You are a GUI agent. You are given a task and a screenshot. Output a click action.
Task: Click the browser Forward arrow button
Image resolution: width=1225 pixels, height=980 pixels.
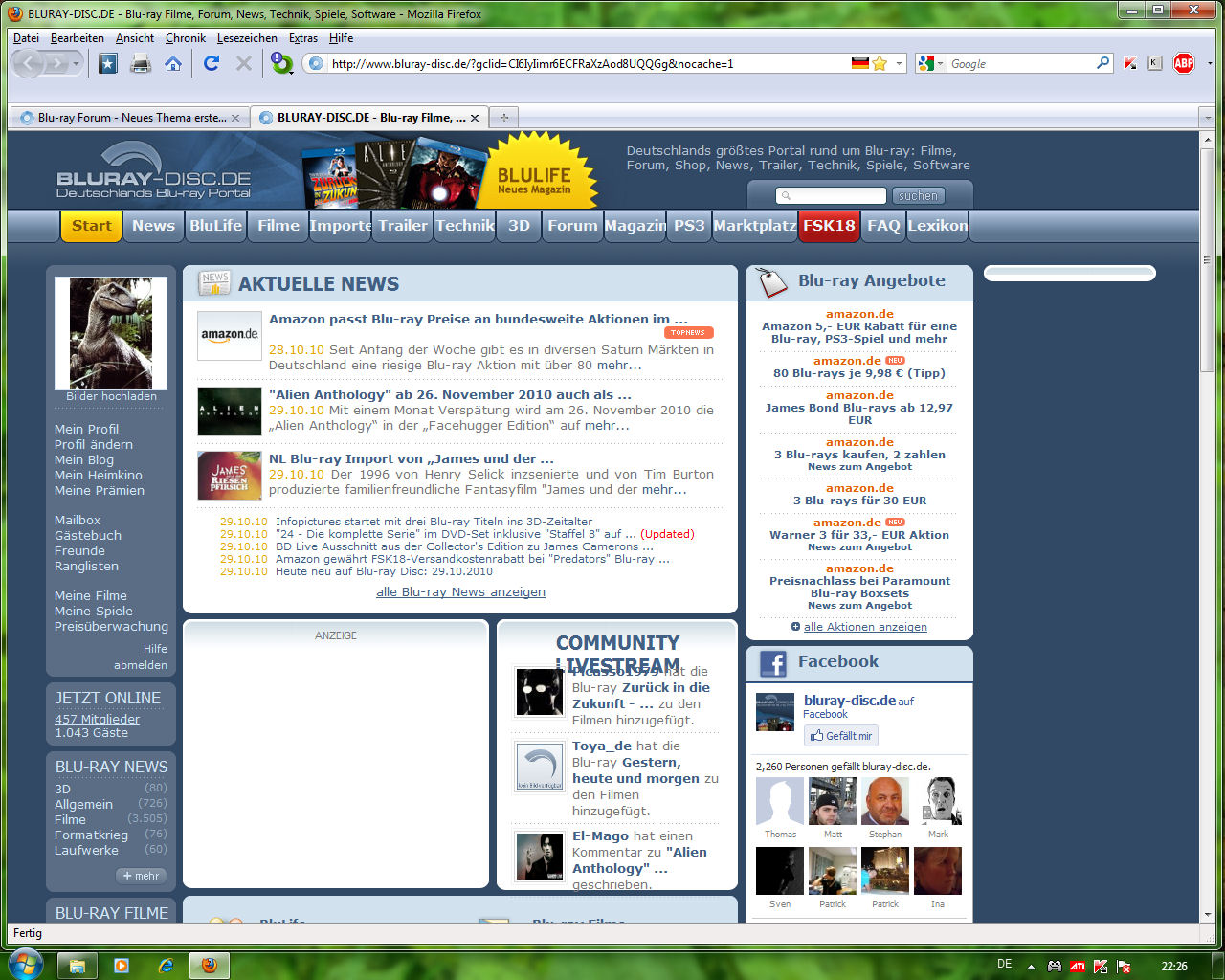click(x=57, y=63)
